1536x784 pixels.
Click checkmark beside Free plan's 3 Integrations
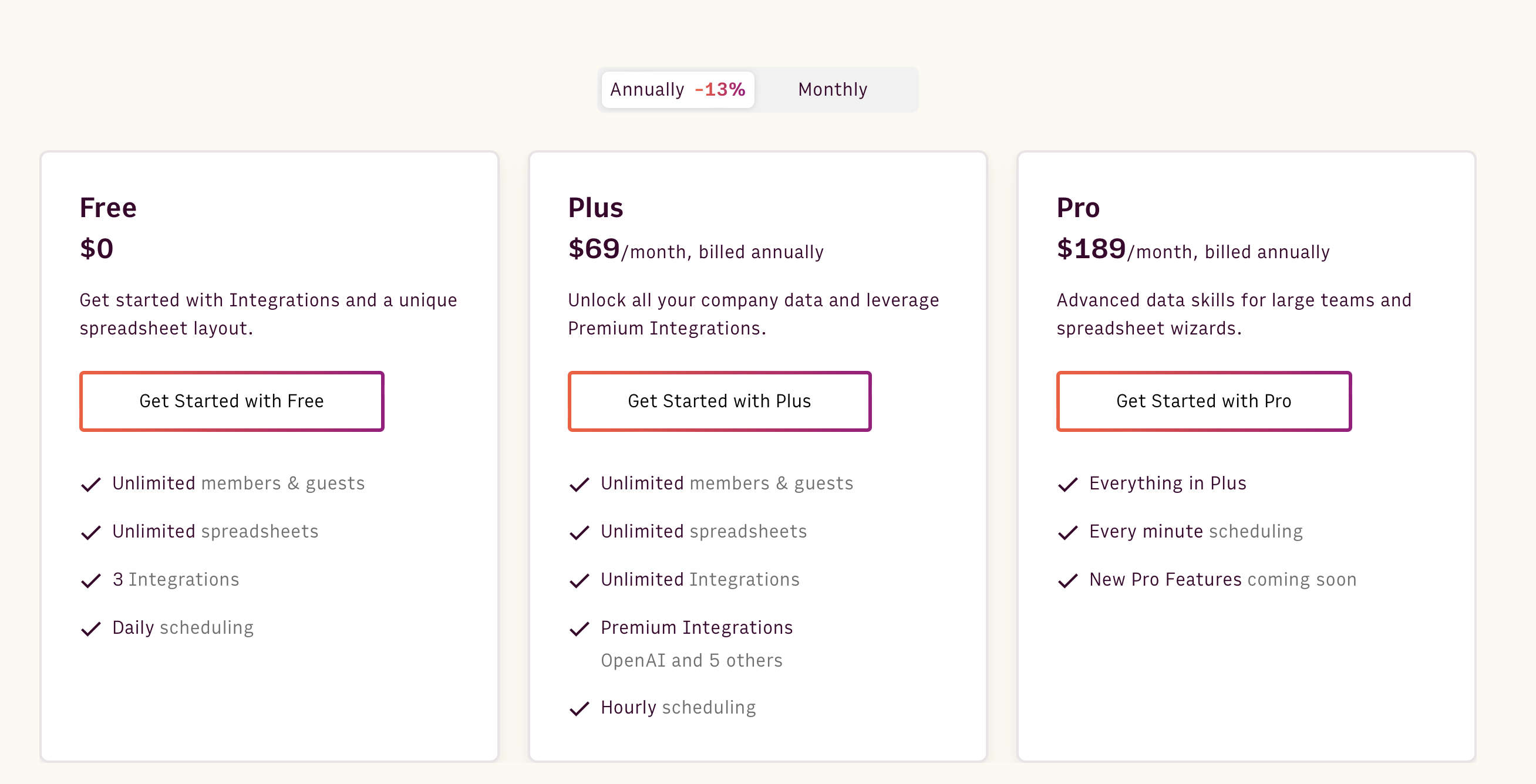(90, 580)
